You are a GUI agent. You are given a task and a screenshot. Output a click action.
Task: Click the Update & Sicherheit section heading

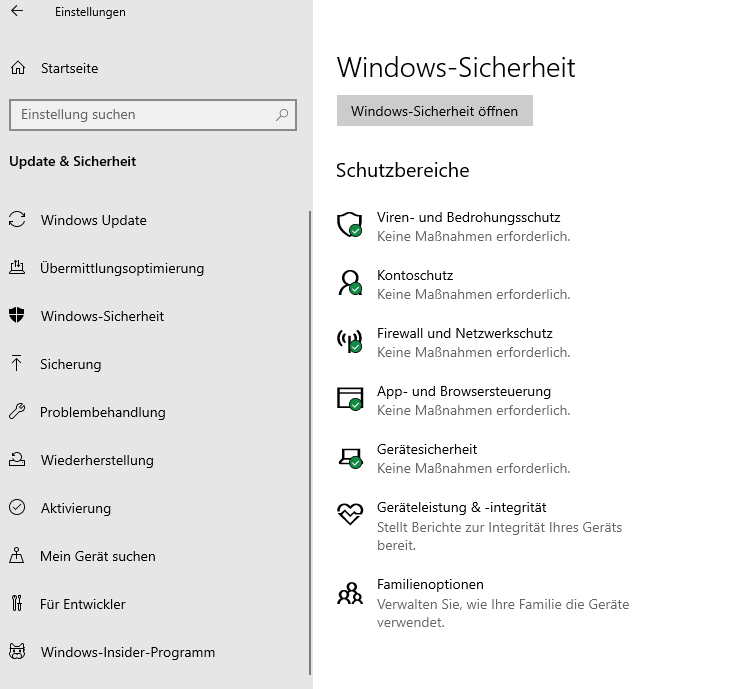pyautogui.click(x=73, y=161)
